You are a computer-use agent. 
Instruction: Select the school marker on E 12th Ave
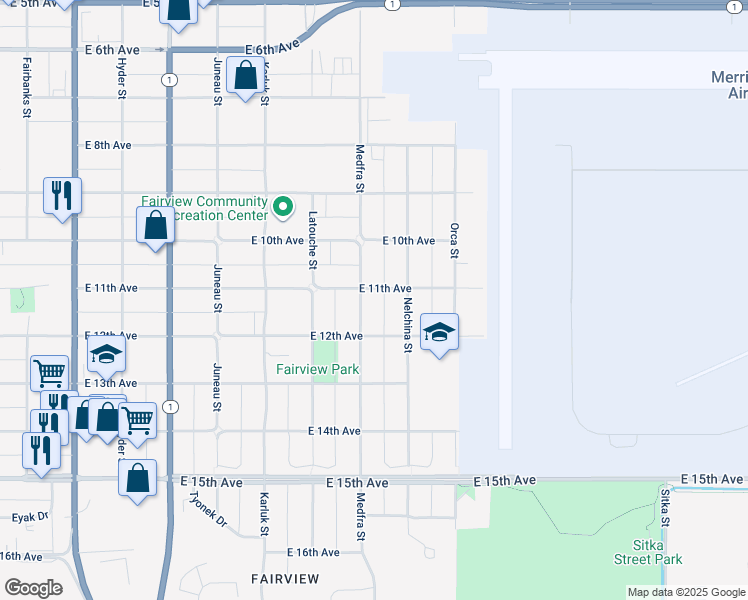(x=107, y=353)
